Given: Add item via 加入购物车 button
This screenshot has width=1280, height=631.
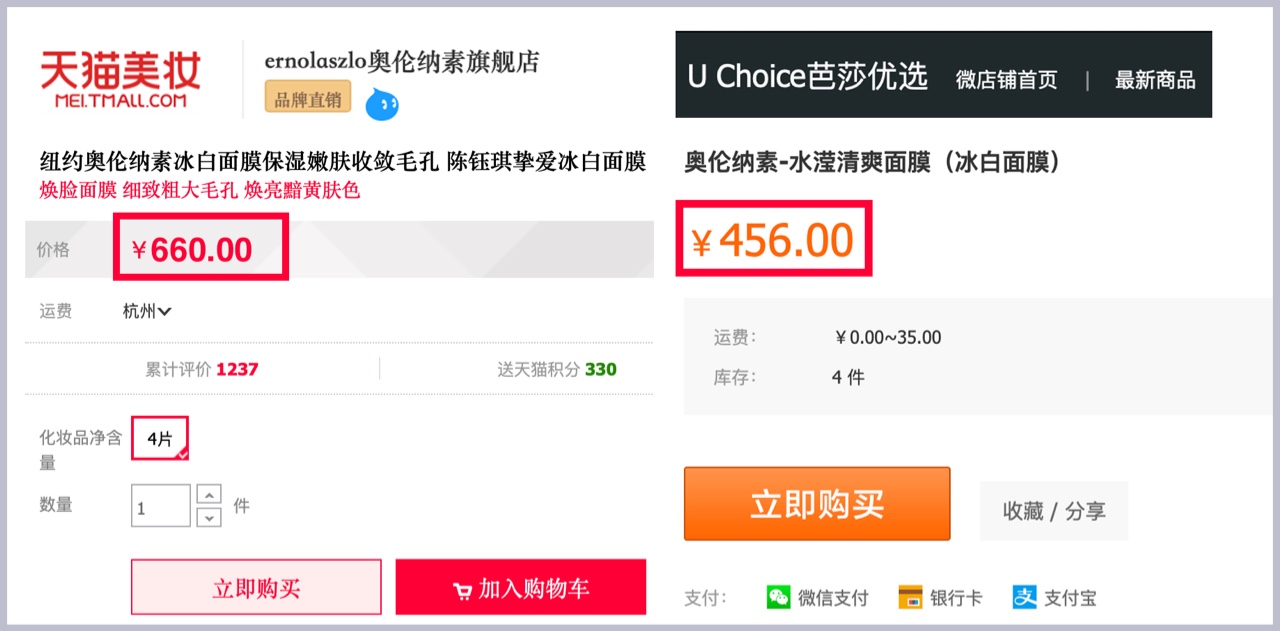Looking at the screenshot, I should (521, 587).
